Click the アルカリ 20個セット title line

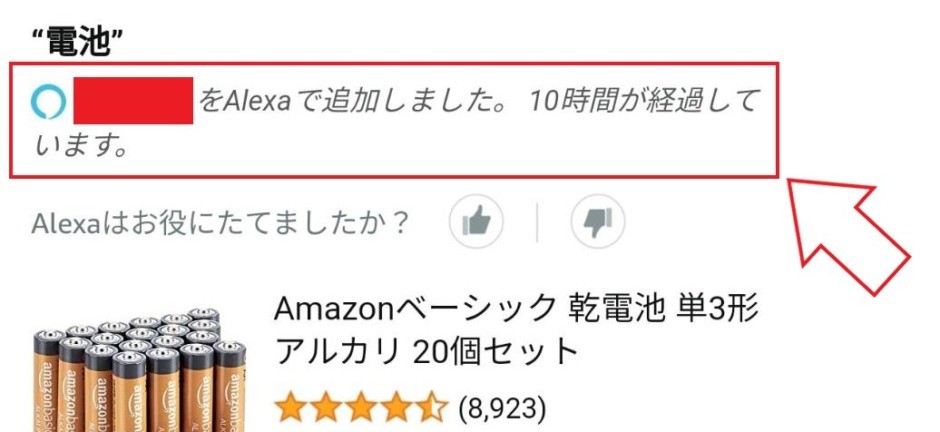[426, 352]
